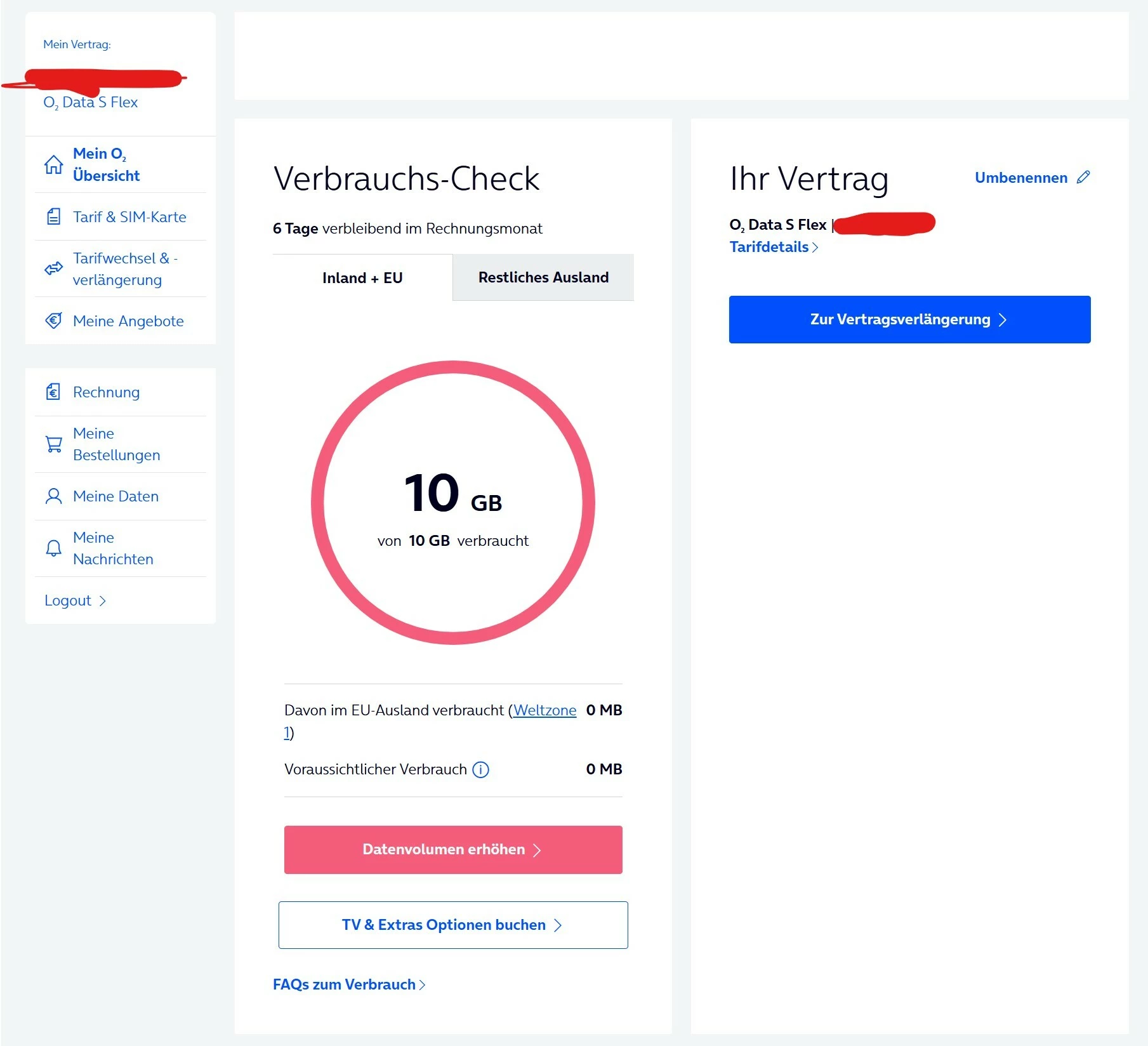This screenshot has width=1148, height=1046.
Task: Switch to the Inland + EU tab
Action: coord(362,277)
